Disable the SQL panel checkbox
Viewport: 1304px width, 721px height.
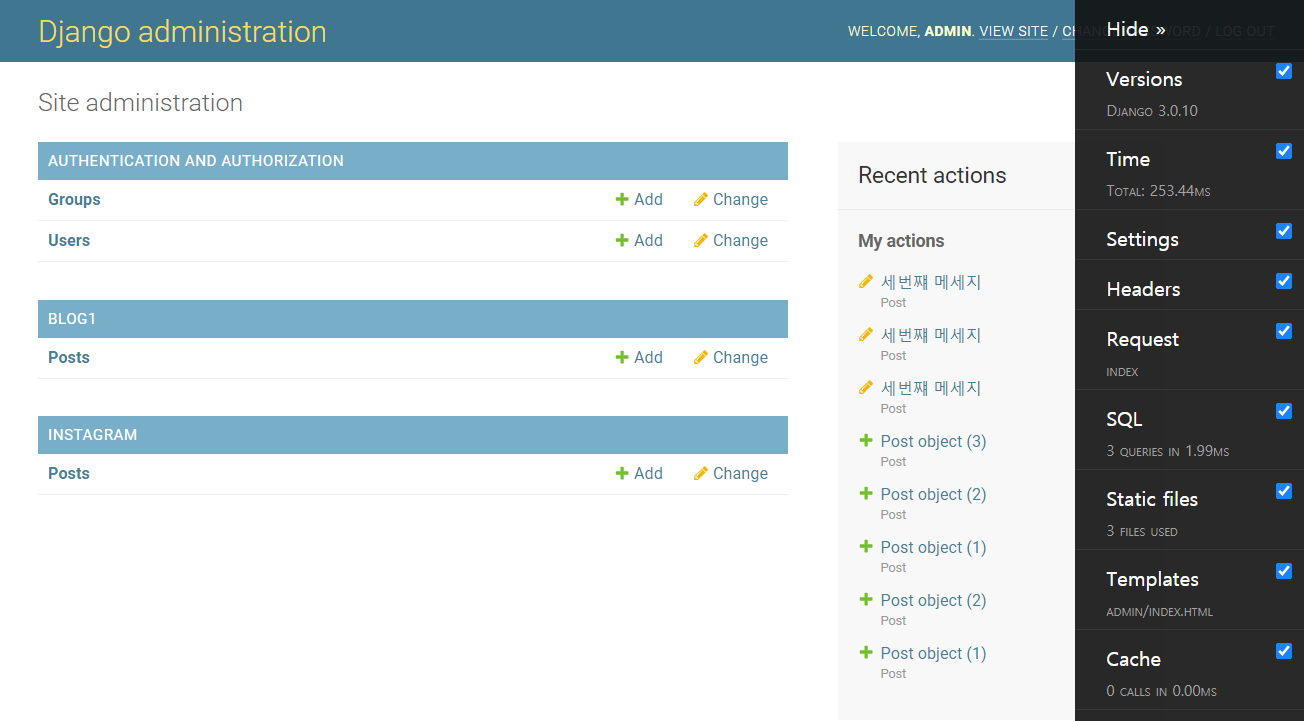coord(1284,411)
